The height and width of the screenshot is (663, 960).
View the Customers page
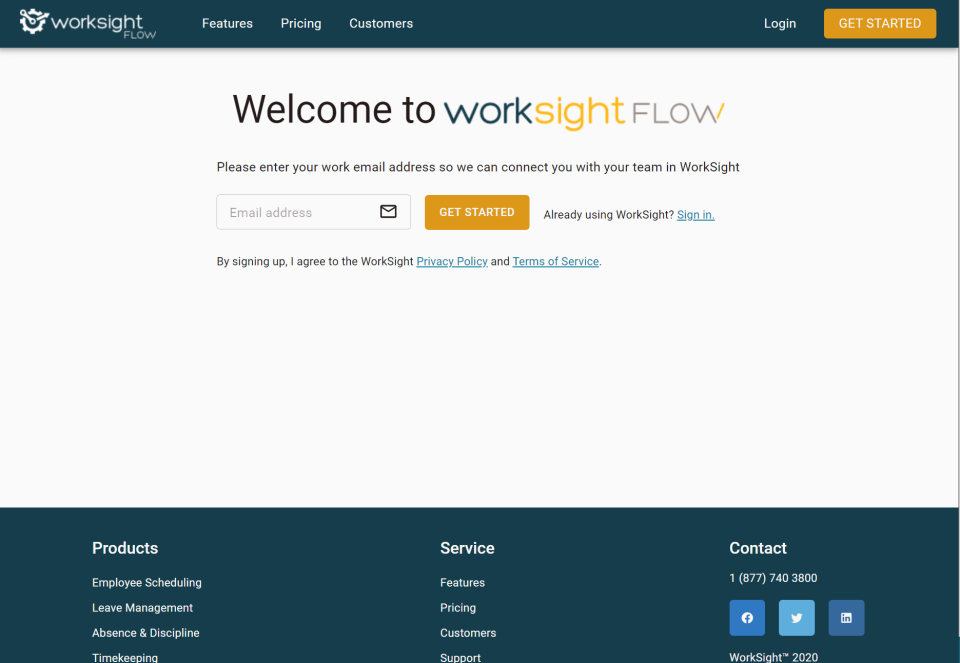[381, 23]
